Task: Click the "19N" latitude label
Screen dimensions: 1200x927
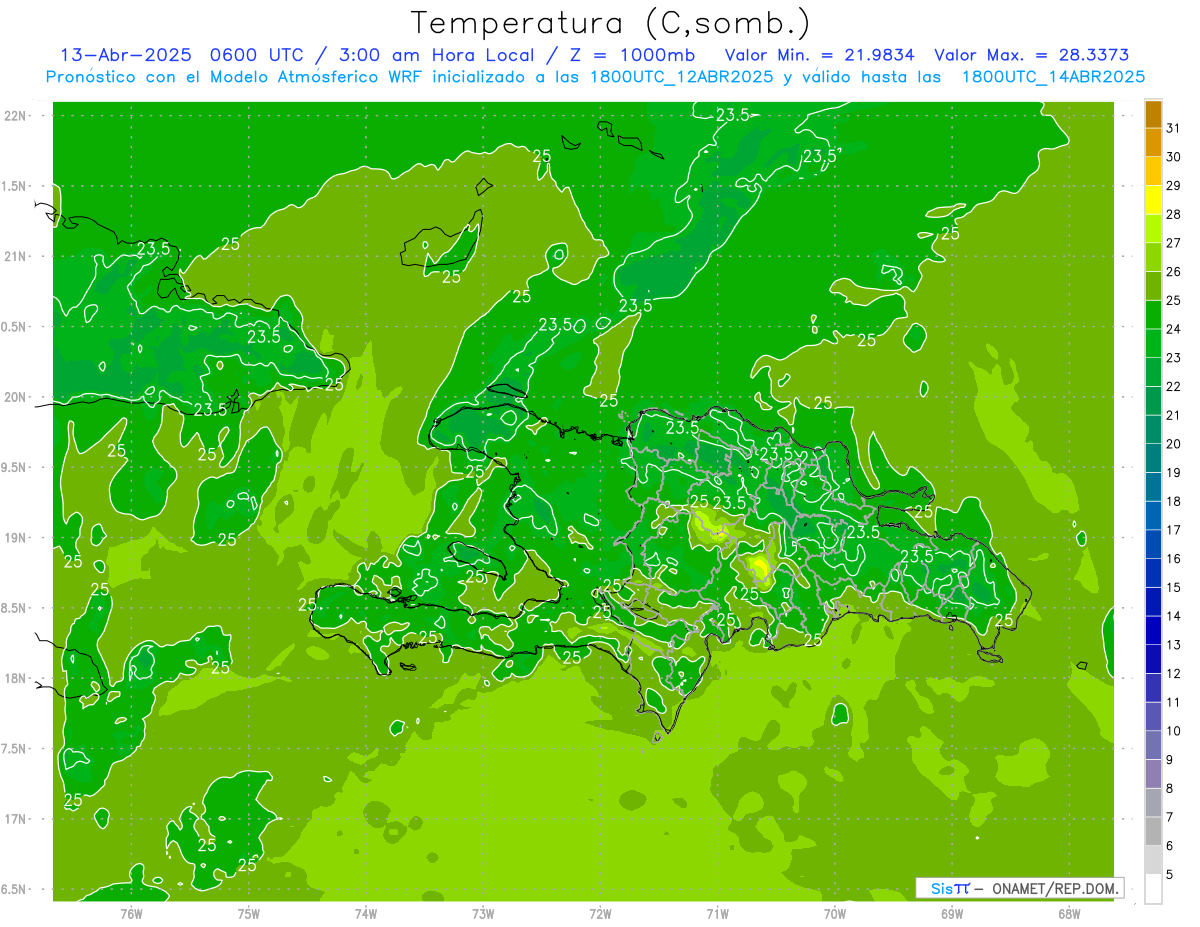Action: click(x=14, y=538)
